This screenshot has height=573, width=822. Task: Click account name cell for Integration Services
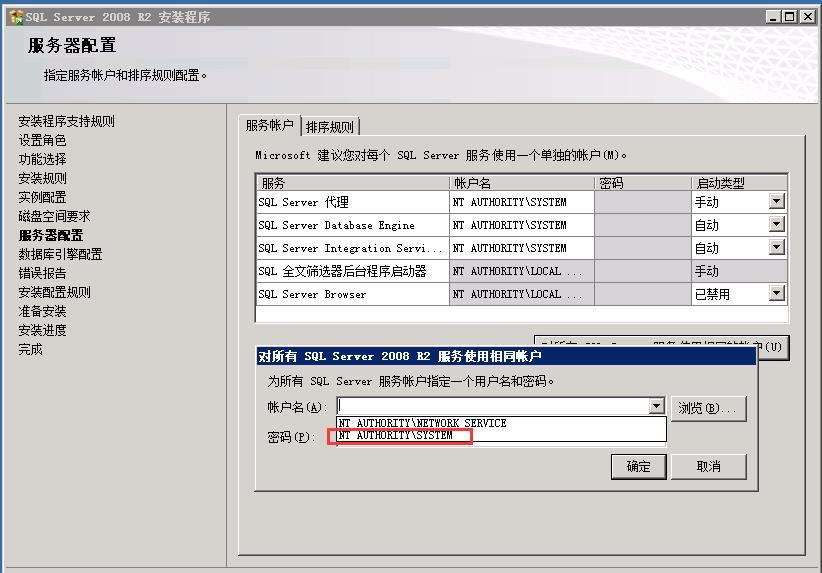522,248
